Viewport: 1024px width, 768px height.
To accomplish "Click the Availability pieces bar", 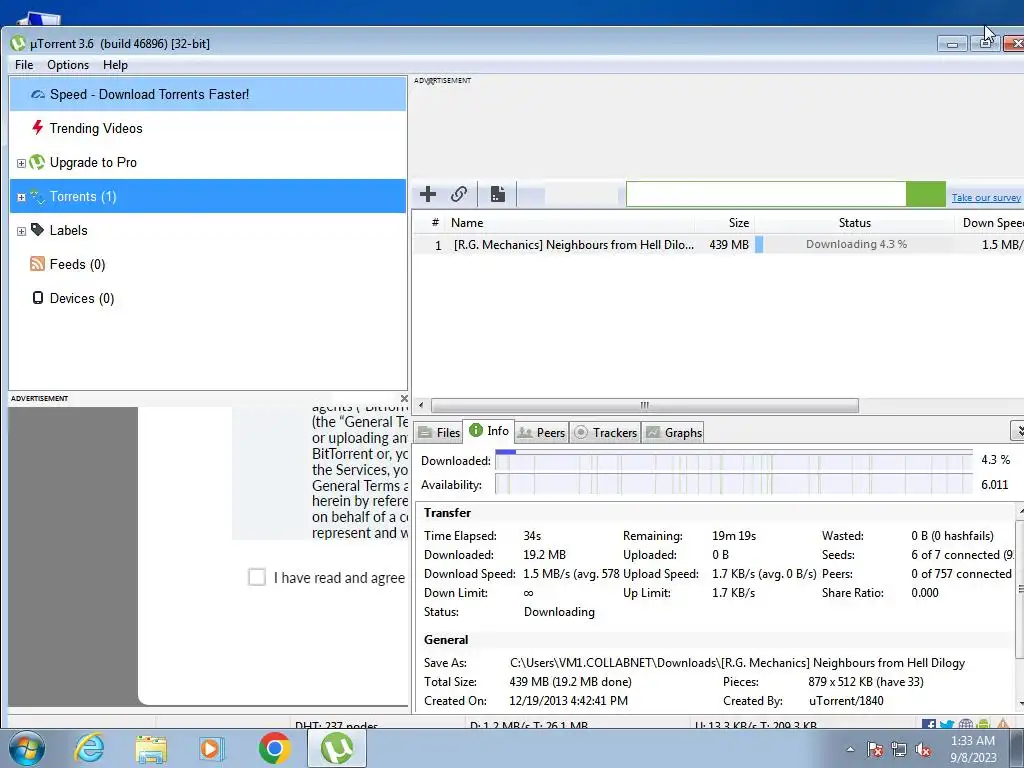I will [733, 485].
